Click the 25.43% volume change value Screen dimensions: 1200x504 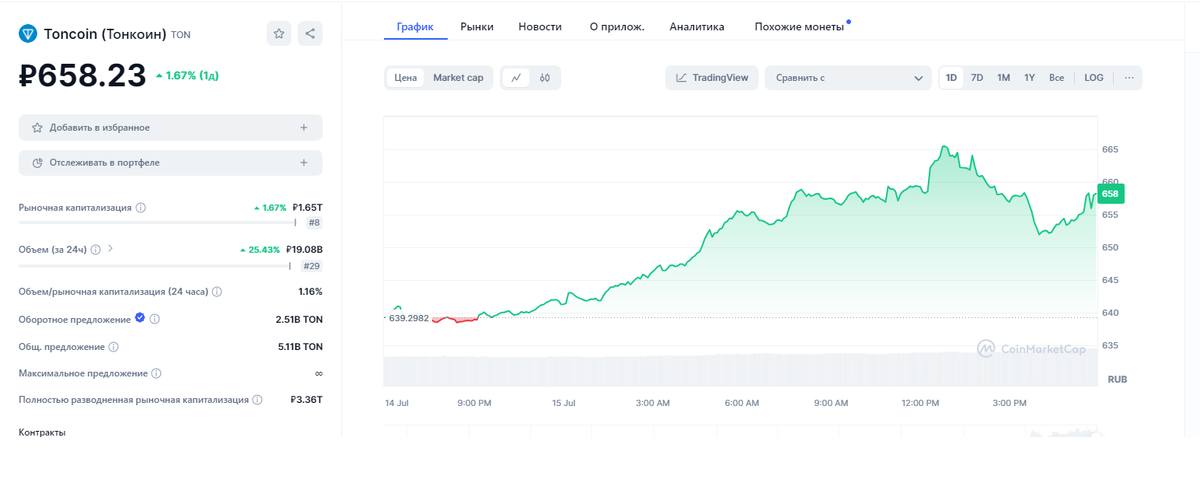(260, 249)
